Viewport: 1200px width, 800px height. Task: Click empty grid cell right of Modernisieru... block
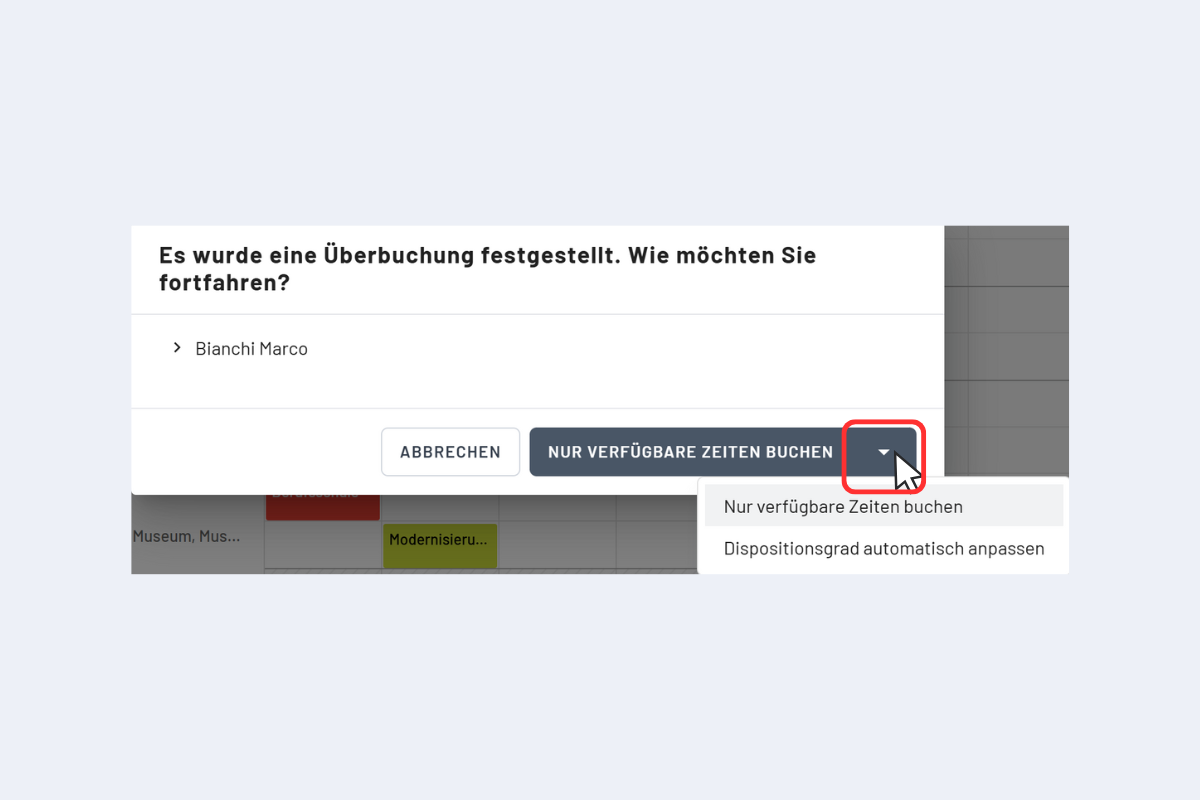(557, 545)
